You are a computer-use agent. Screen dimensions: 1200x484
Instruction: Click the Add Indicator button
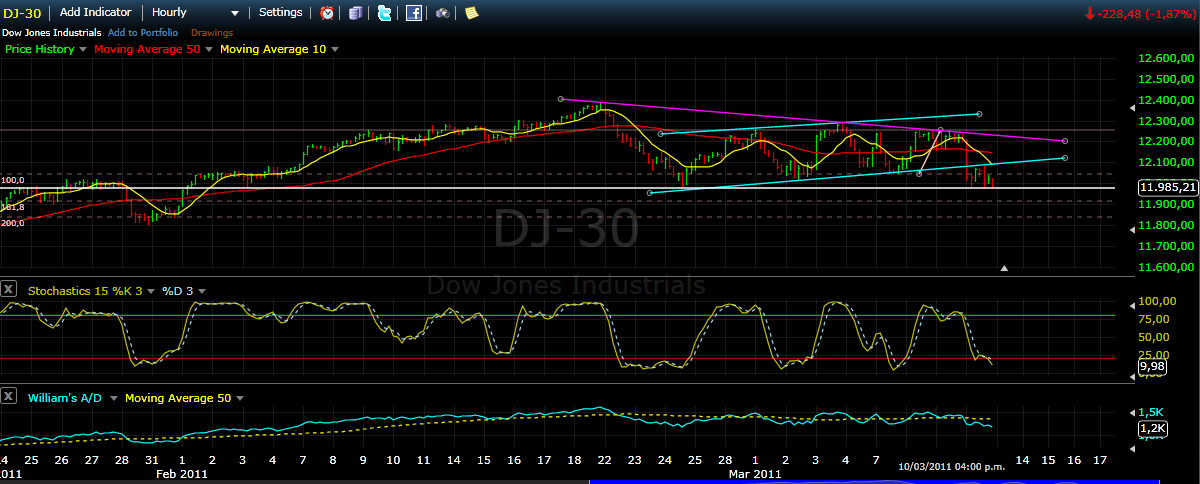pyautogui.click(x=95, y=13)
